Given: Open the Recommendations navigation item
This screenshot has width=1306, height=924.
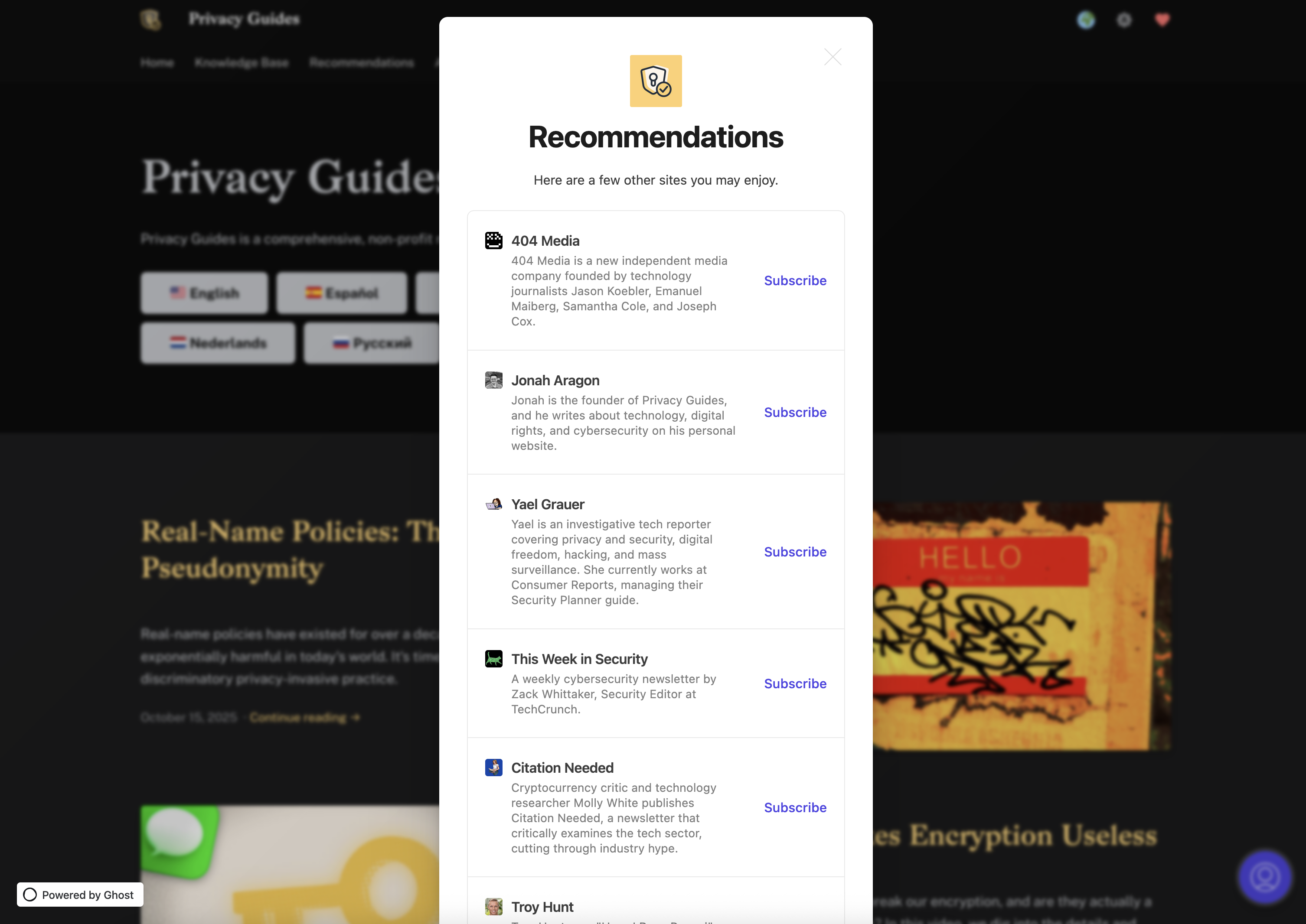Looking at the screenshot, I should point(361,62).
